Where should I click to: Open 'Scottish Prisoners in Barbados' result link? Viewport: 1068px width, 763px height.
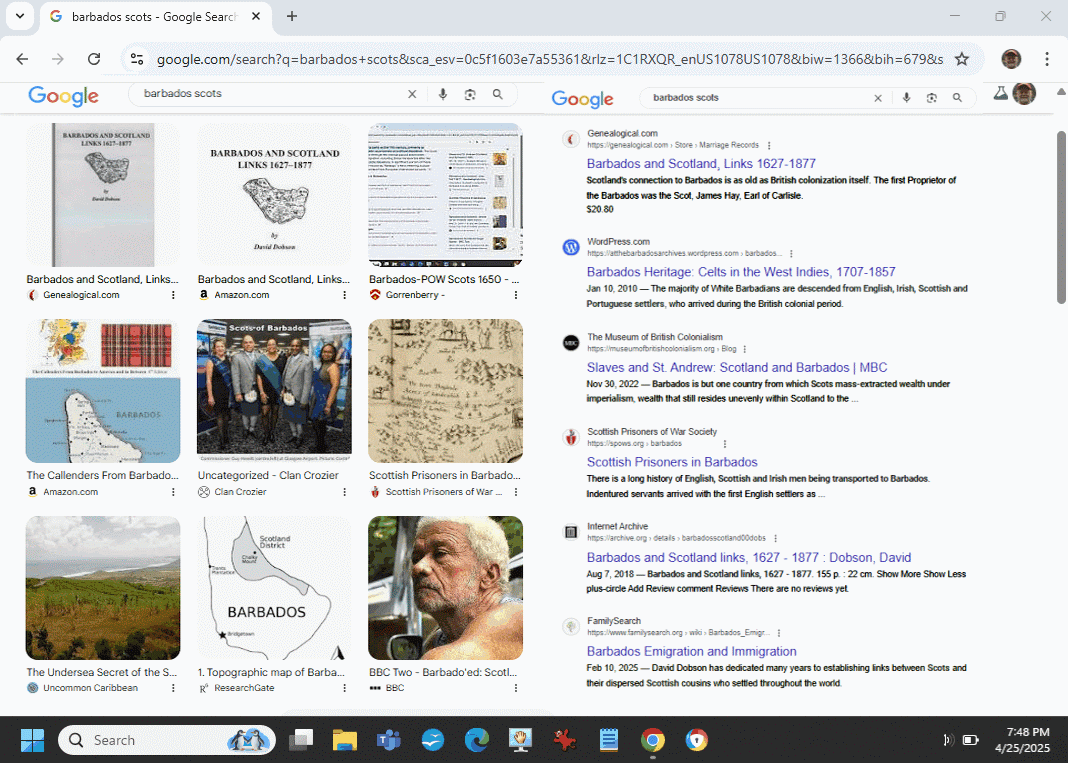click(x=672, y=462)
